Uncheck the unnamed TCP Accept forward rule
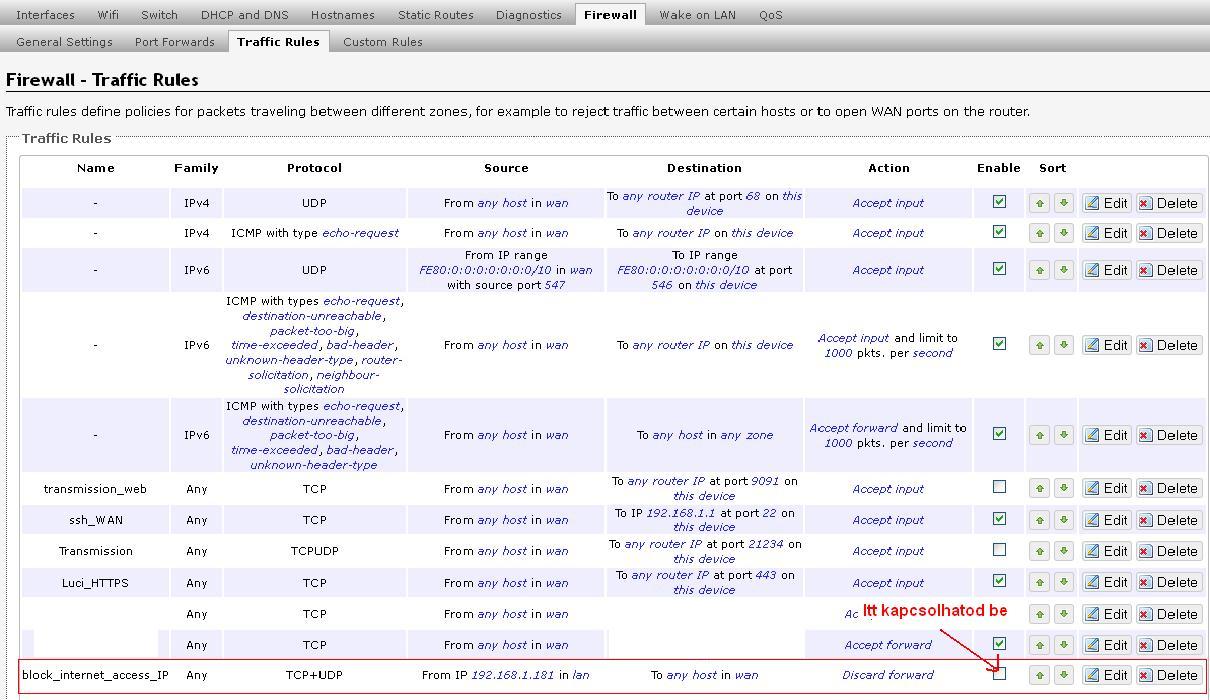1210x700 pixels. 999,643
